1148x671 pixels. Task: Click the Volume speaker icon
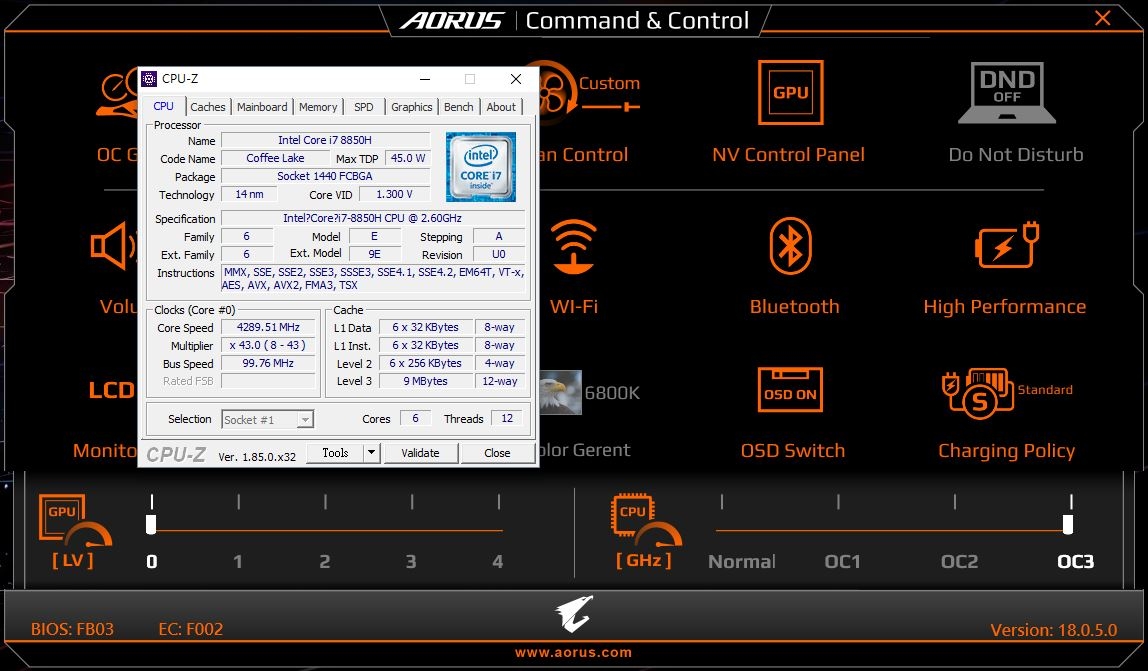114,246
